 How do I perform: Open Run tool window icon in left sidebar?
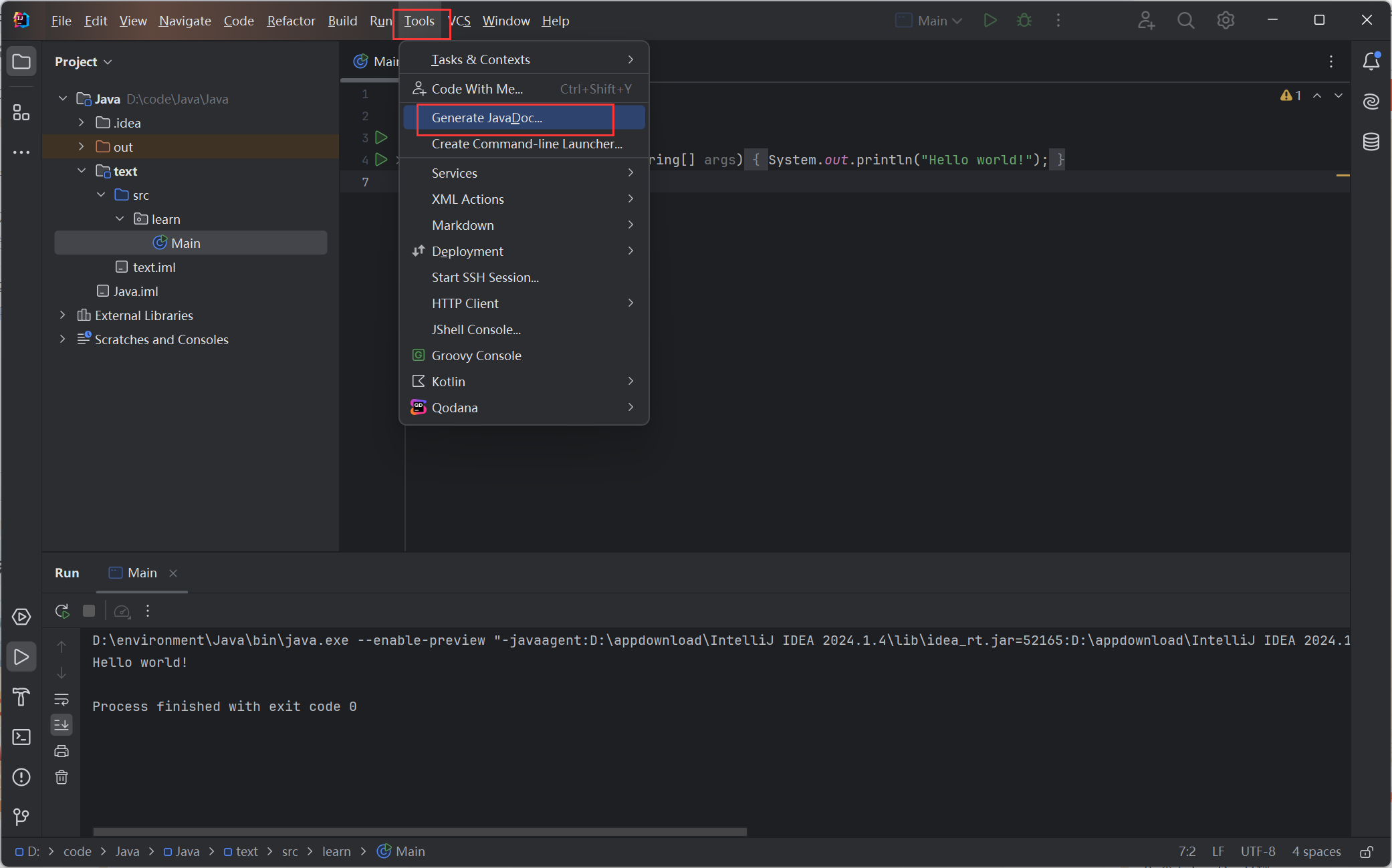click(x=21, y=657)
